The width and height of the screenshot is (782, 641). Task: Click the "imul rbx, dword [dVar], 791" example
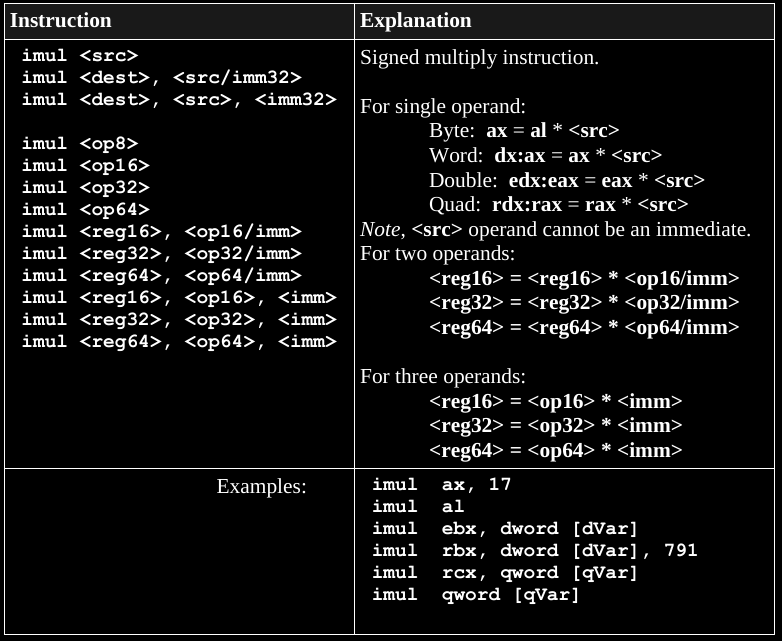click(534, 551)
